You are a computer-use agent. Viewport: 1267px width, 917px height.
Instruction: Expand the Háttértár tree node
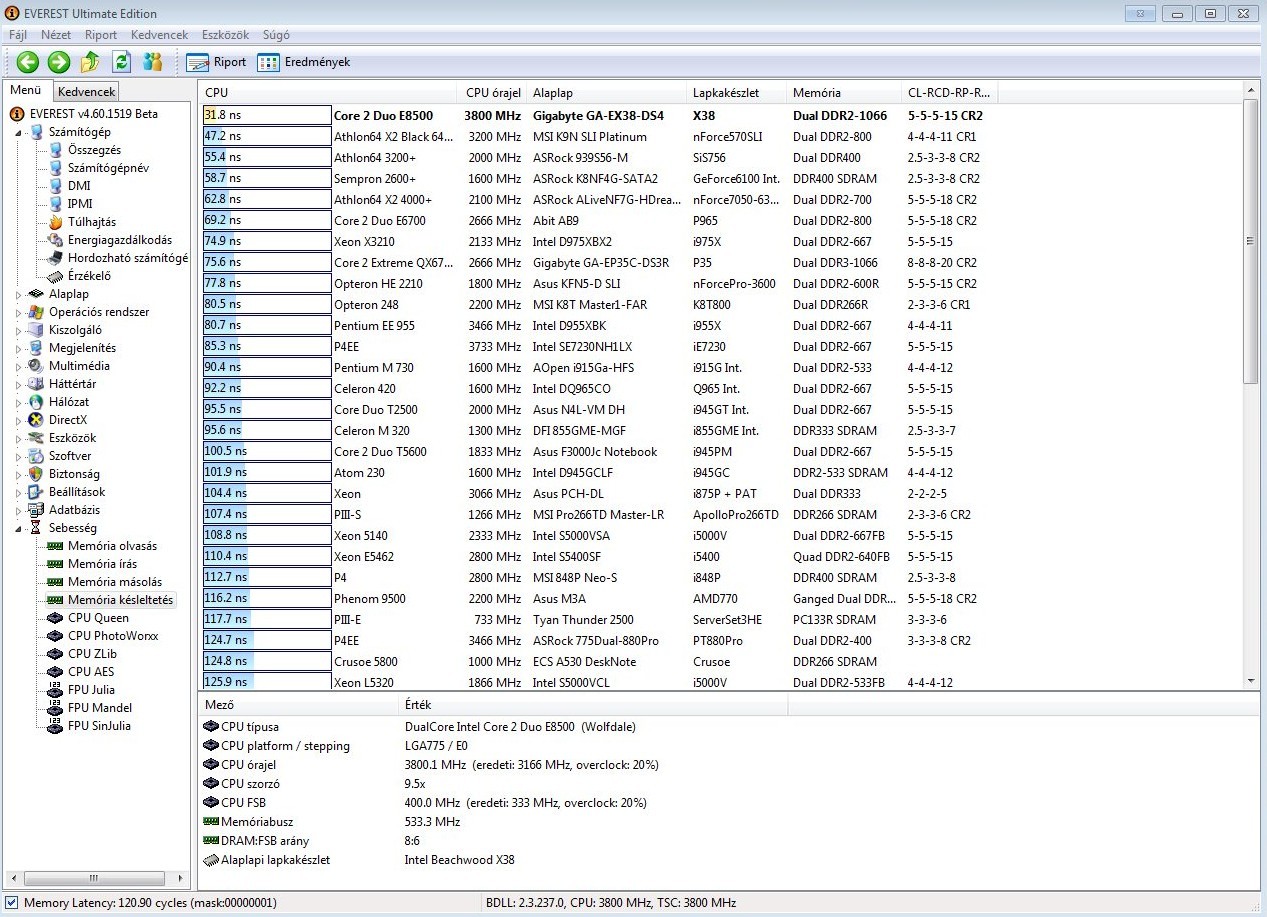(x=19, y=384)
